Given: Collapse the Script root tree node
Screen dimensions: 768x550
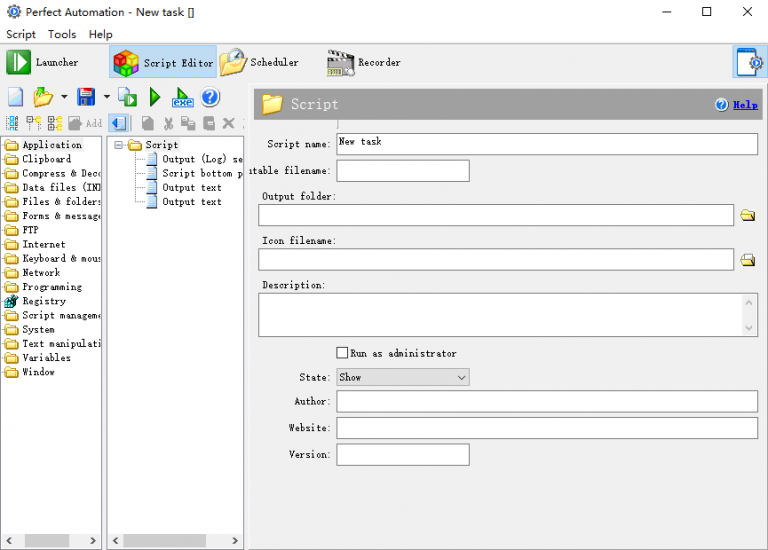Looking at the screenshot, I should click(x=118, y=145).
